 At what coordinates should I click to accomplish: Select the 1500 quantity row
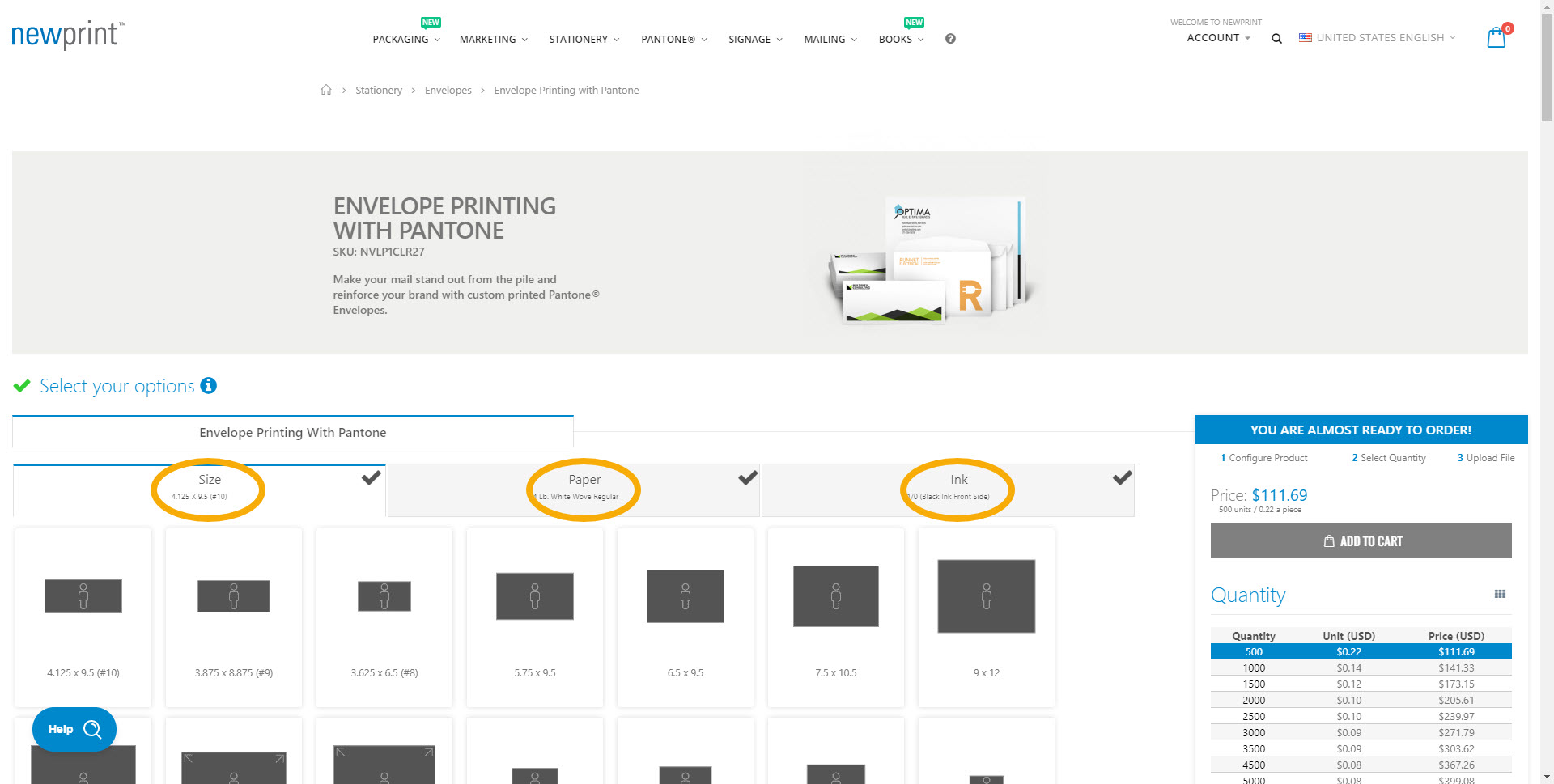(x=1361, y=684)
